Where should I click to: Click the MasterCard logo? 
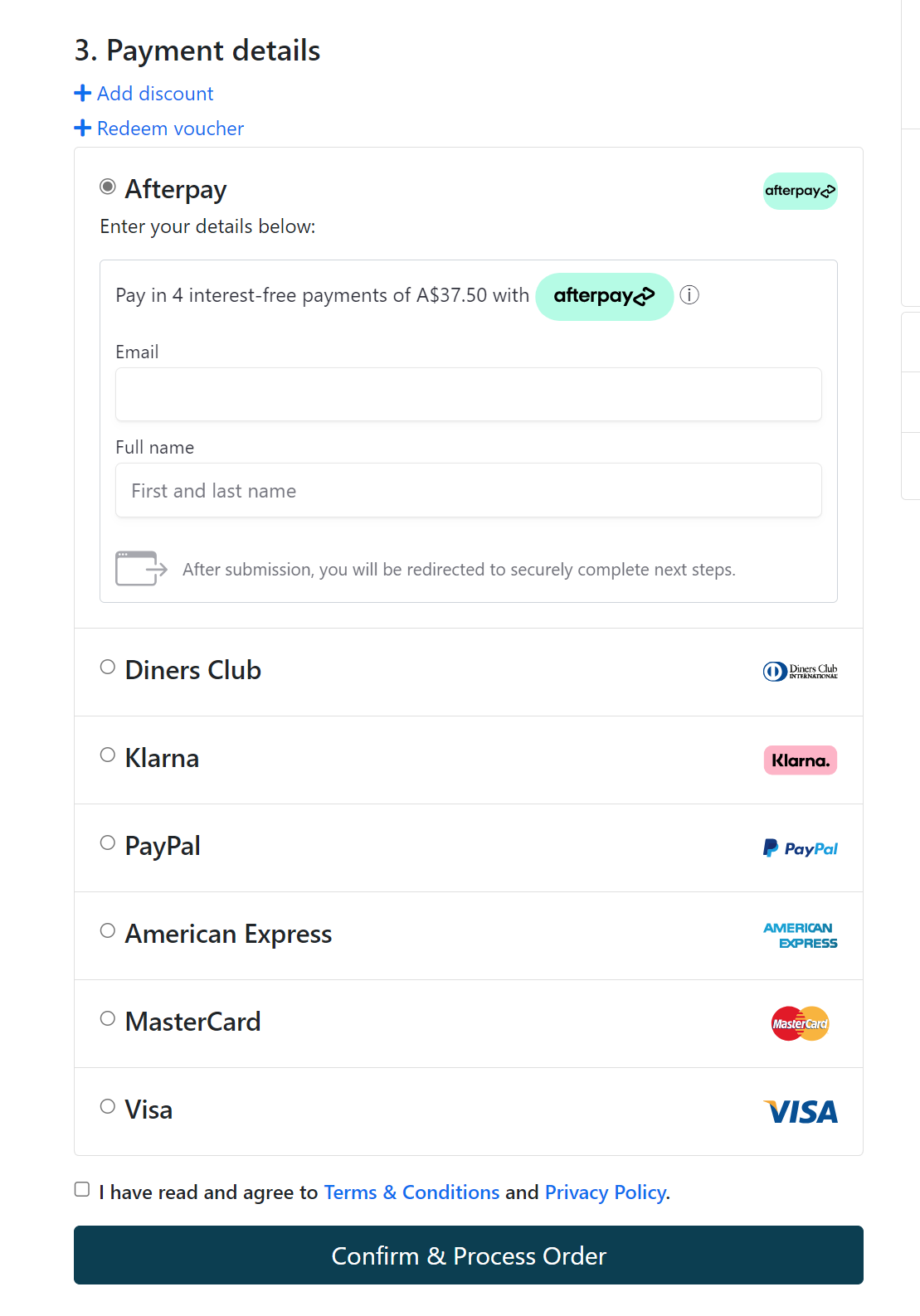point(800,1023)
